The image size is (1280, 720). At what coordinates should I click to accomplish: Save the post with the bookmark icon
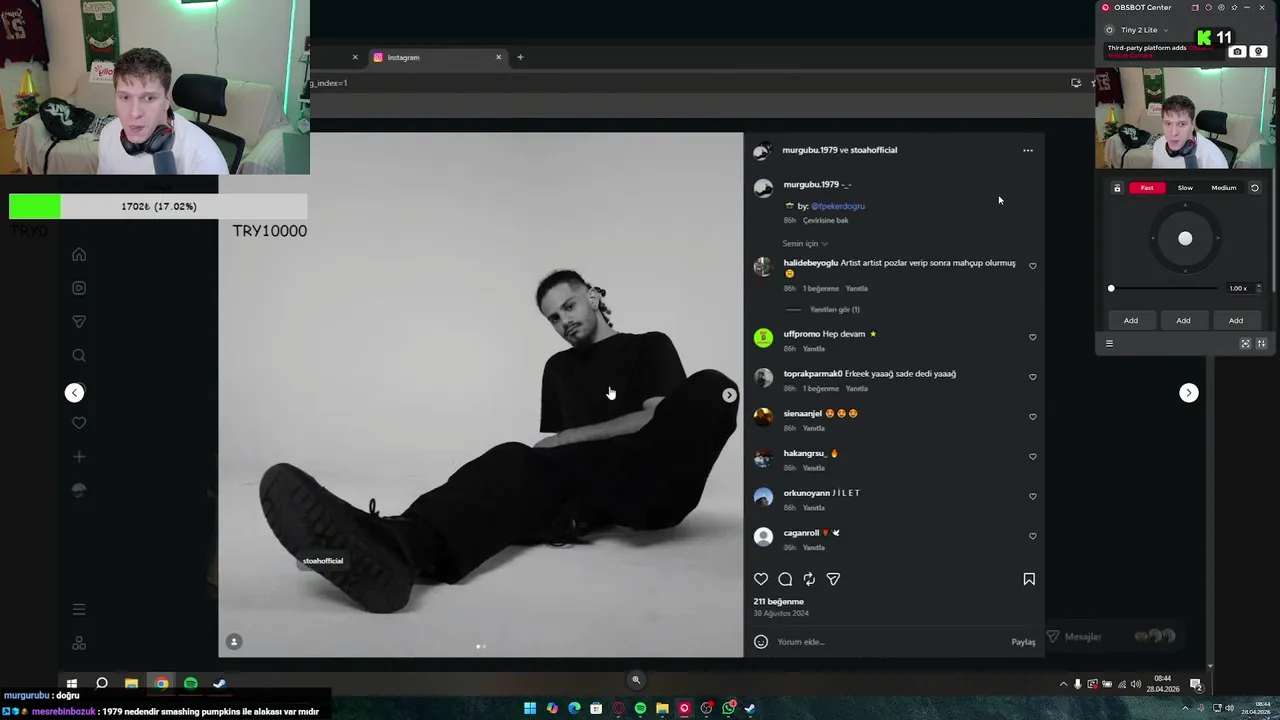tap(1029, 579)
